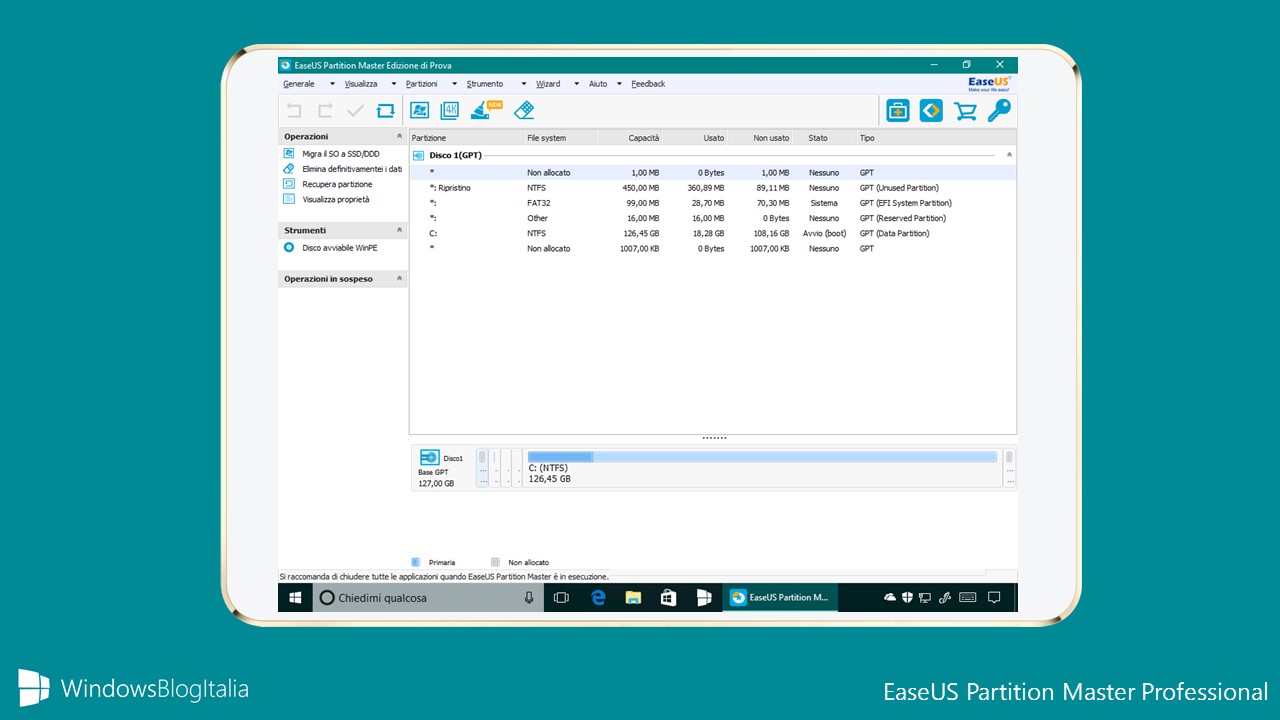This screenshot has height=720, width=1280.
Task: Click the Cortana search box
Action: tap(429, 598)
